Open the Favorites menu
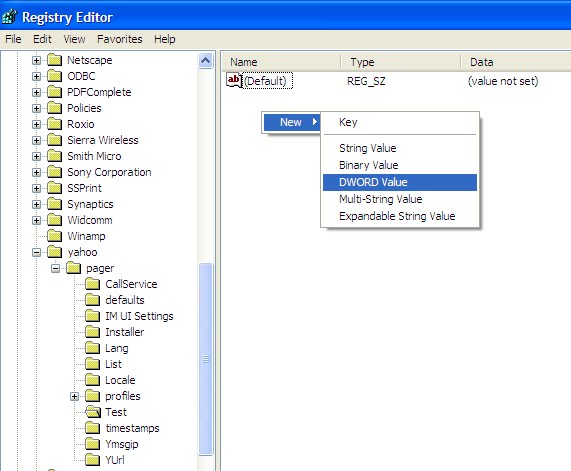 [119, 39]
